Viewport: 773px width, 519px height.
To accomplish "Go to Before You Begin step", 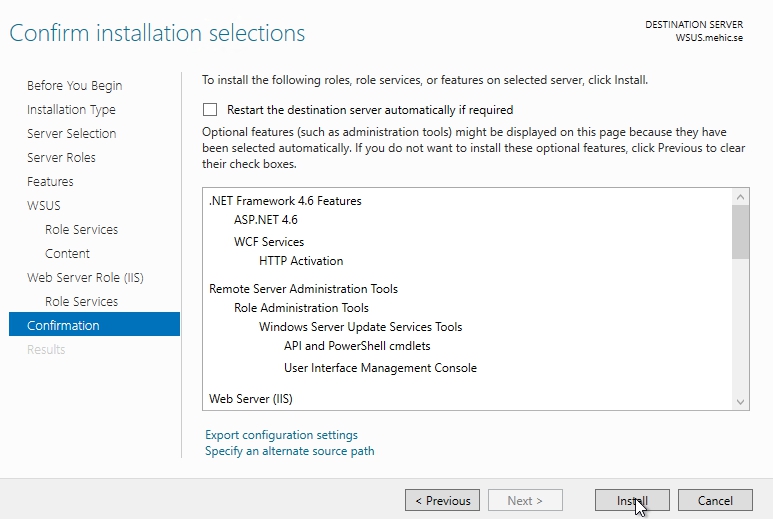I will pyautogui.click(x=74, y=86).
